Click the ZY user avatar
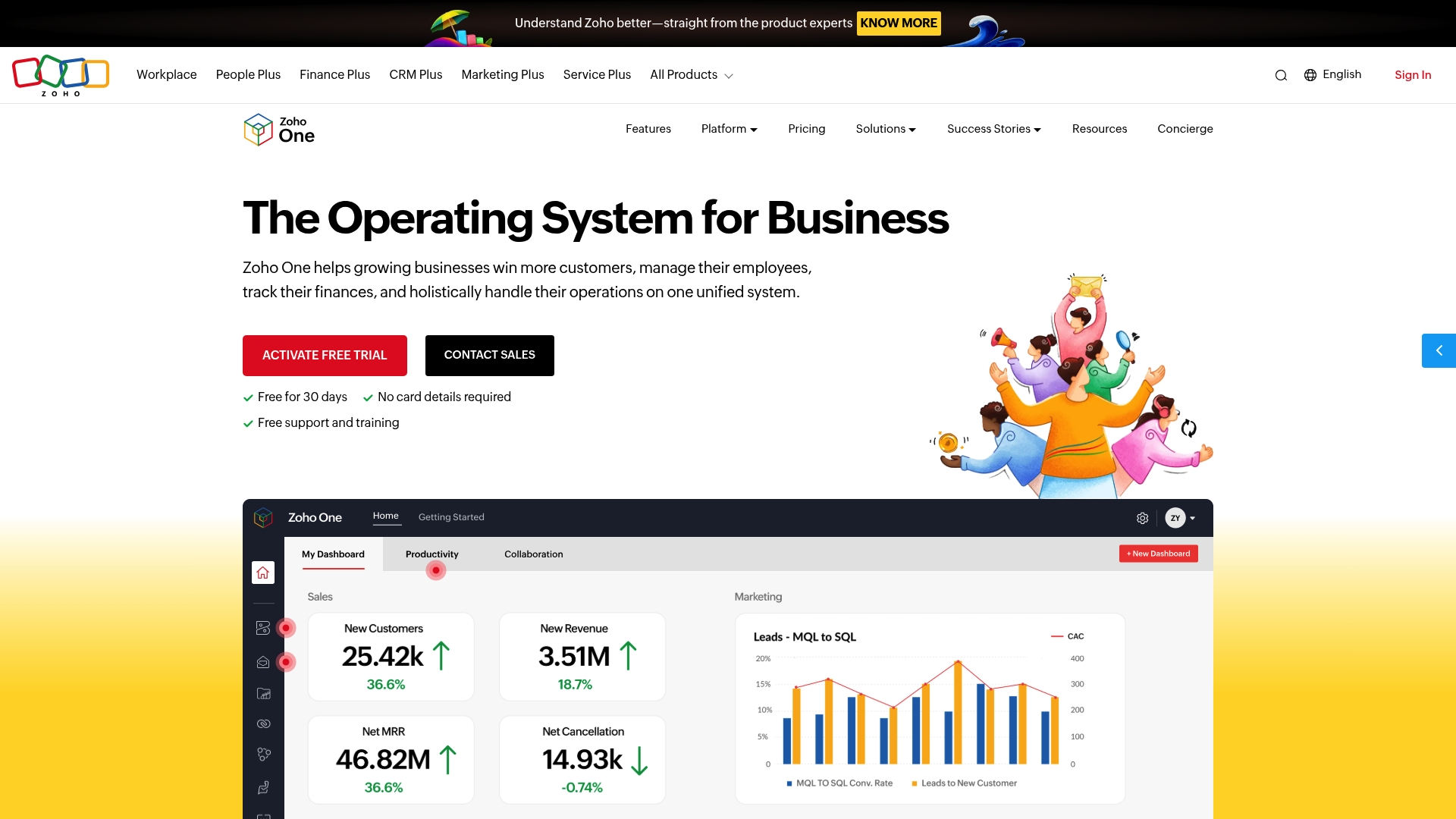The image size is (1456, 819). (1175, 518)
